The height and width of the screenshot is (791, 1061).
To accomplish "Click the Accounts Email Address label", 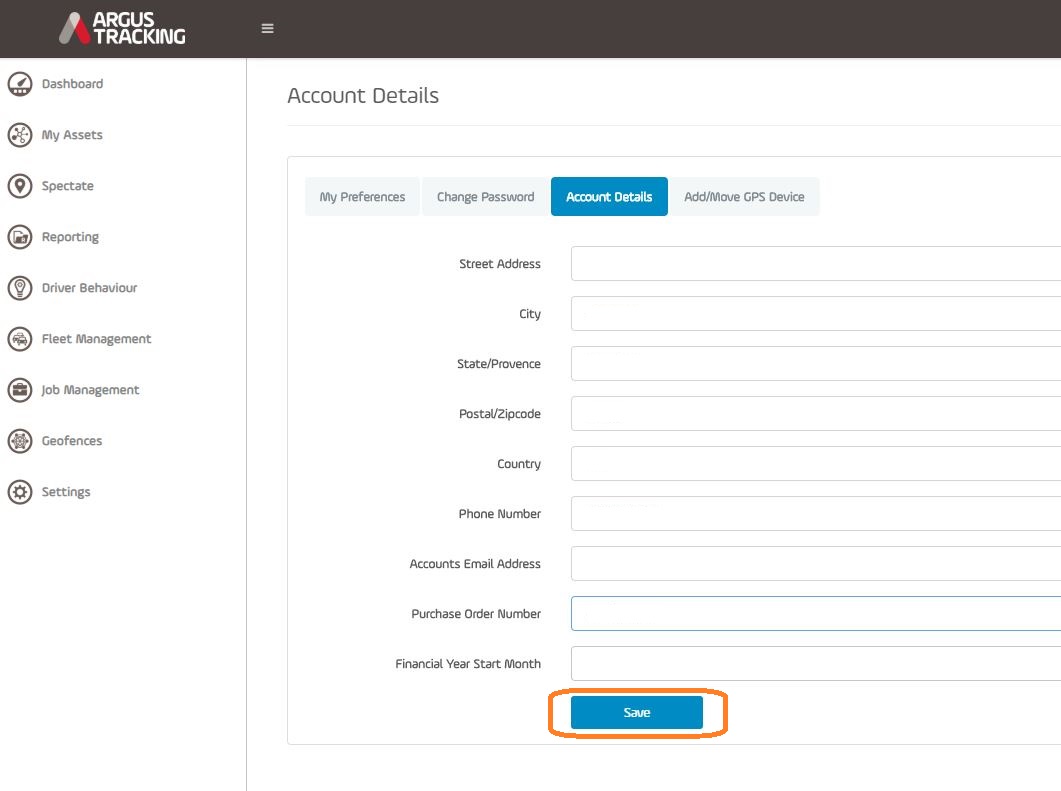I will 475,564.
